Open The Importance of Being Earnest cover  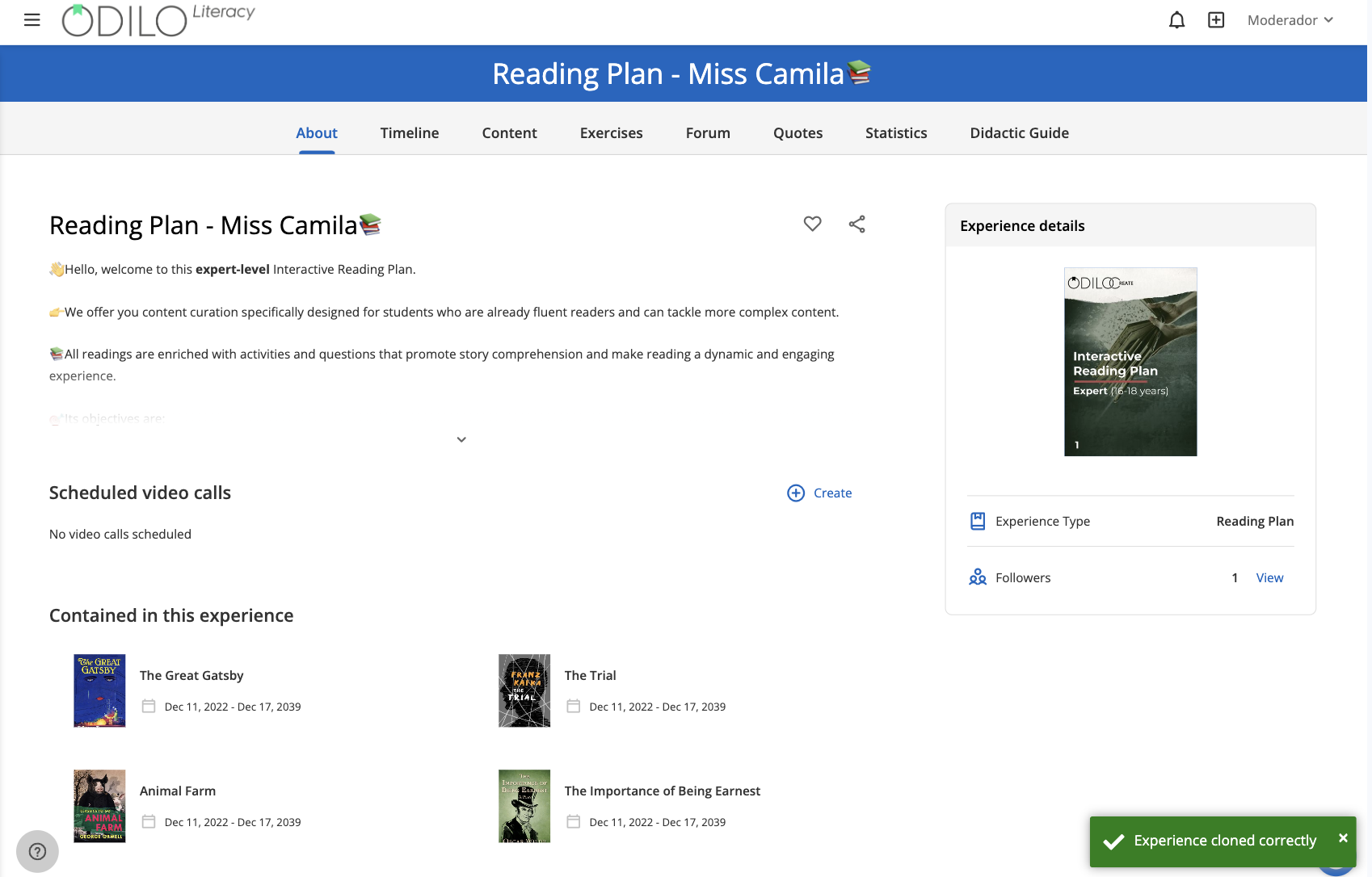pos(524,806)
